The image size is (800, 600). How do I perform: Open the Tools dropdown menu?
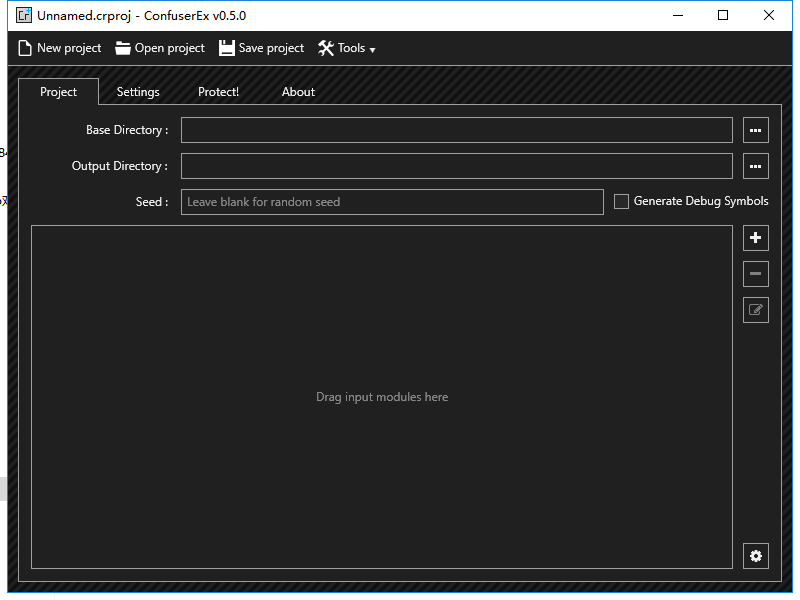(x=347, y=48)
